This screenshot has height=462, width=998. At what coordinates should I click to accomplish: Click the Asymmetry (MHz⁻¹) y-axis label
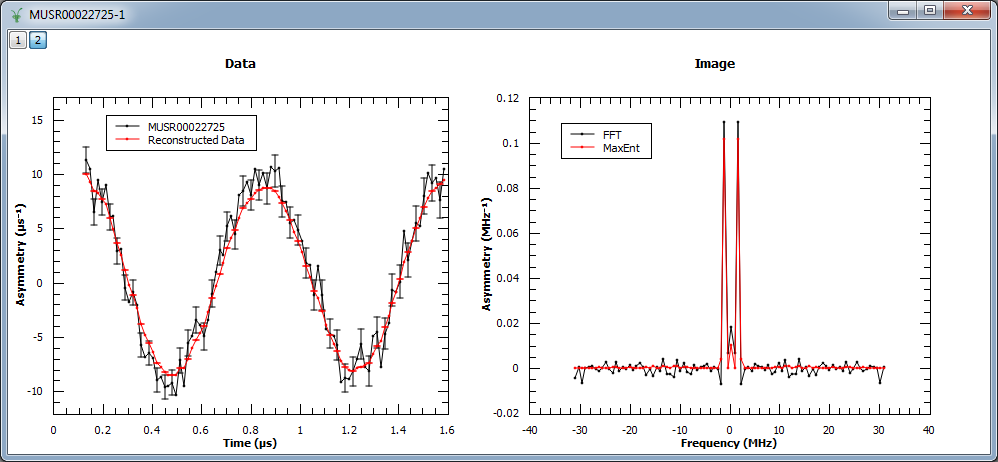click(486, 253)
